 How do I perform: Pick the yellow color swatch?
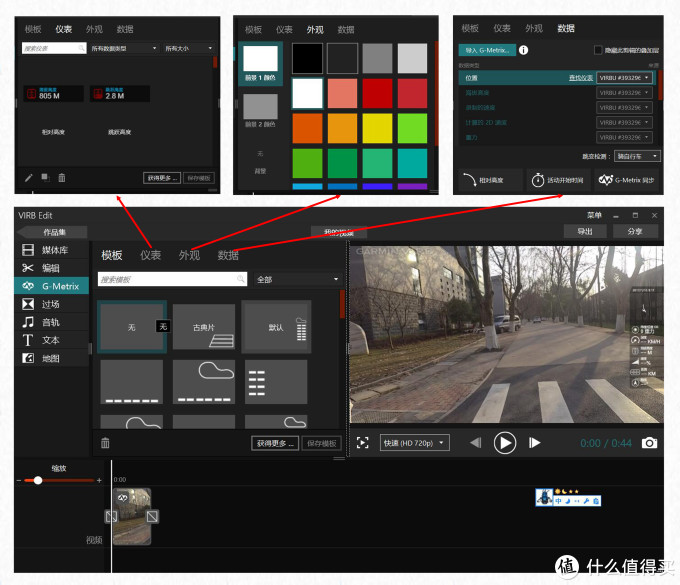coord(377,128)
